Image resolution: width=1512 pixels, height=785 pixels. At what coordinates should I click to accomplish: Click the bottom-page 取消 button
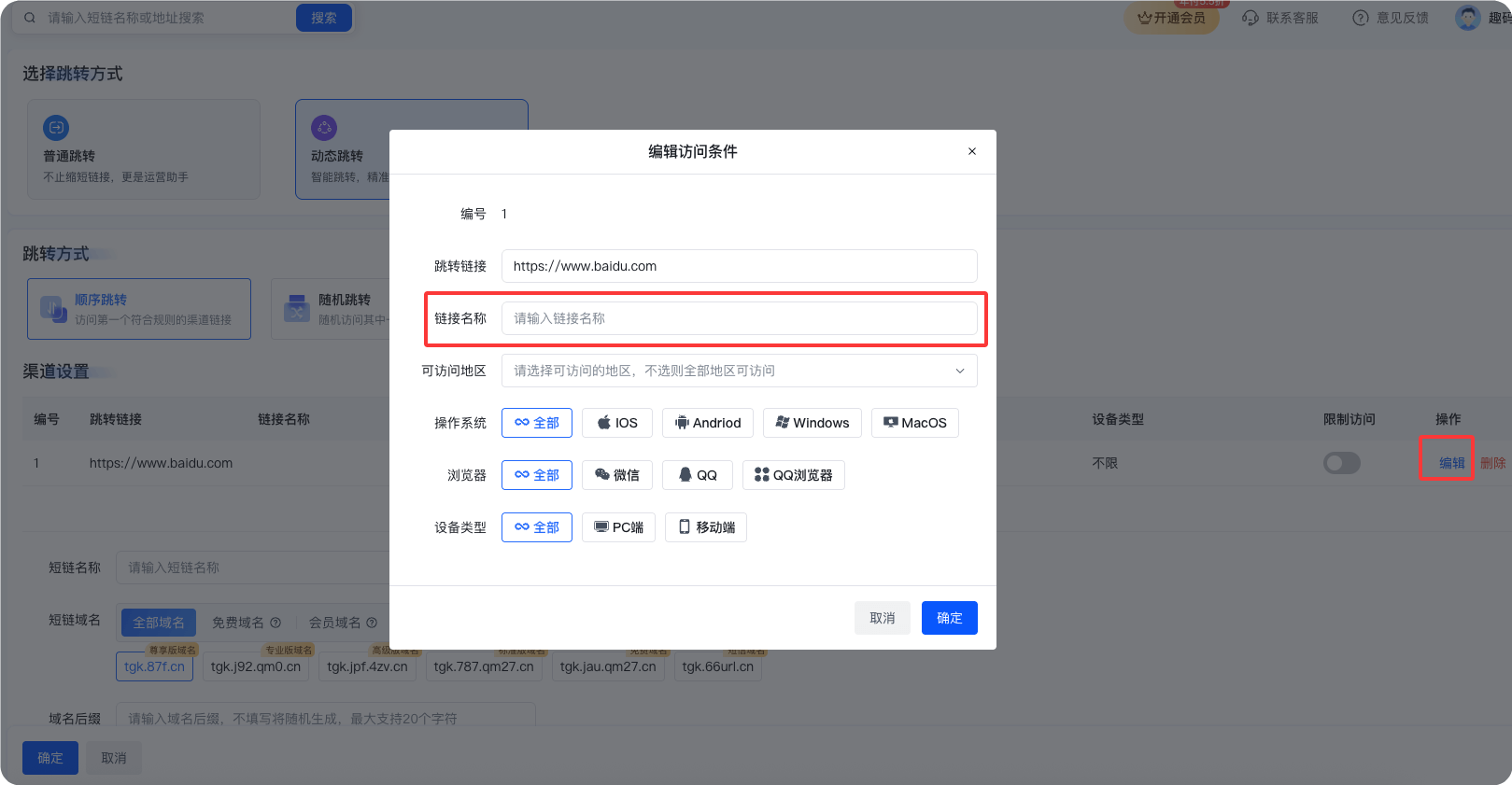(114, 758)
